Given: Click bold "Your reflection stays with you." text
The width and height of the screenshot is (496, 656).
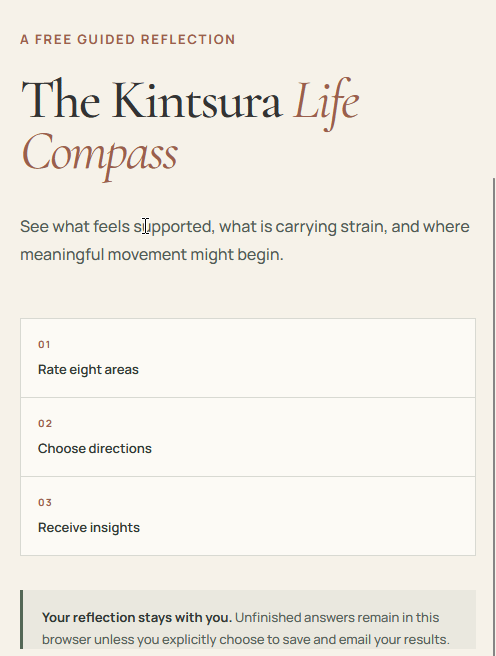Looking at the screenshot, I should point(137,618).
